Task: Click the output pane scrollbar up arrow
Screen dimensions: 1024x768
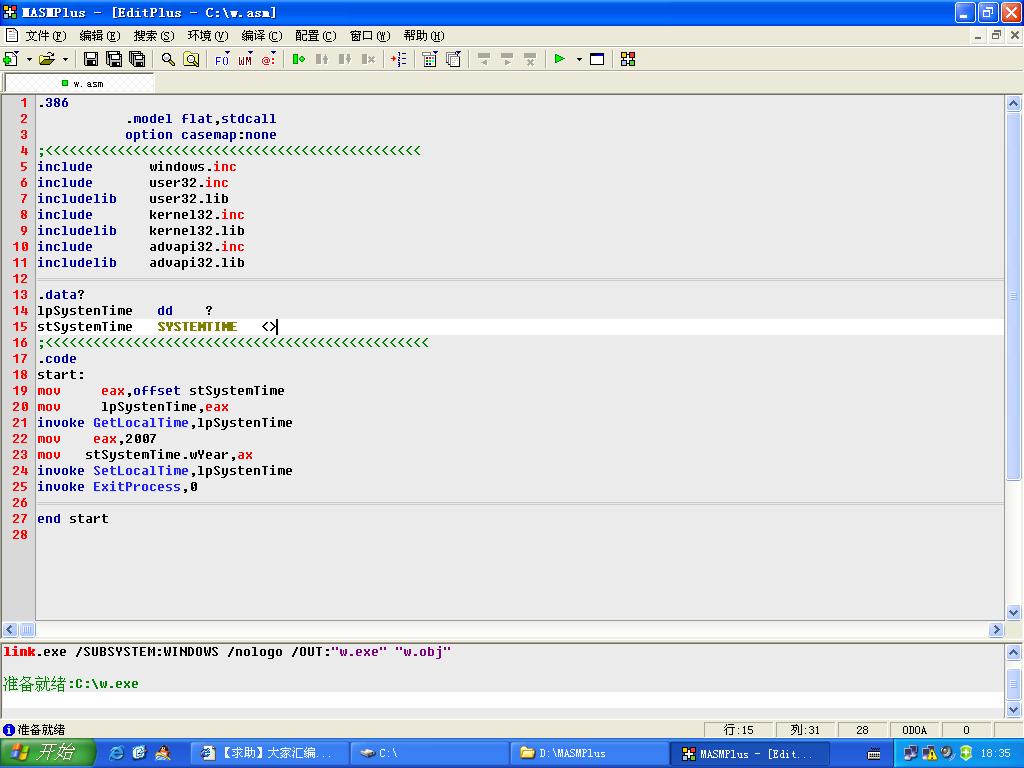Action: tap(1013, 652)
